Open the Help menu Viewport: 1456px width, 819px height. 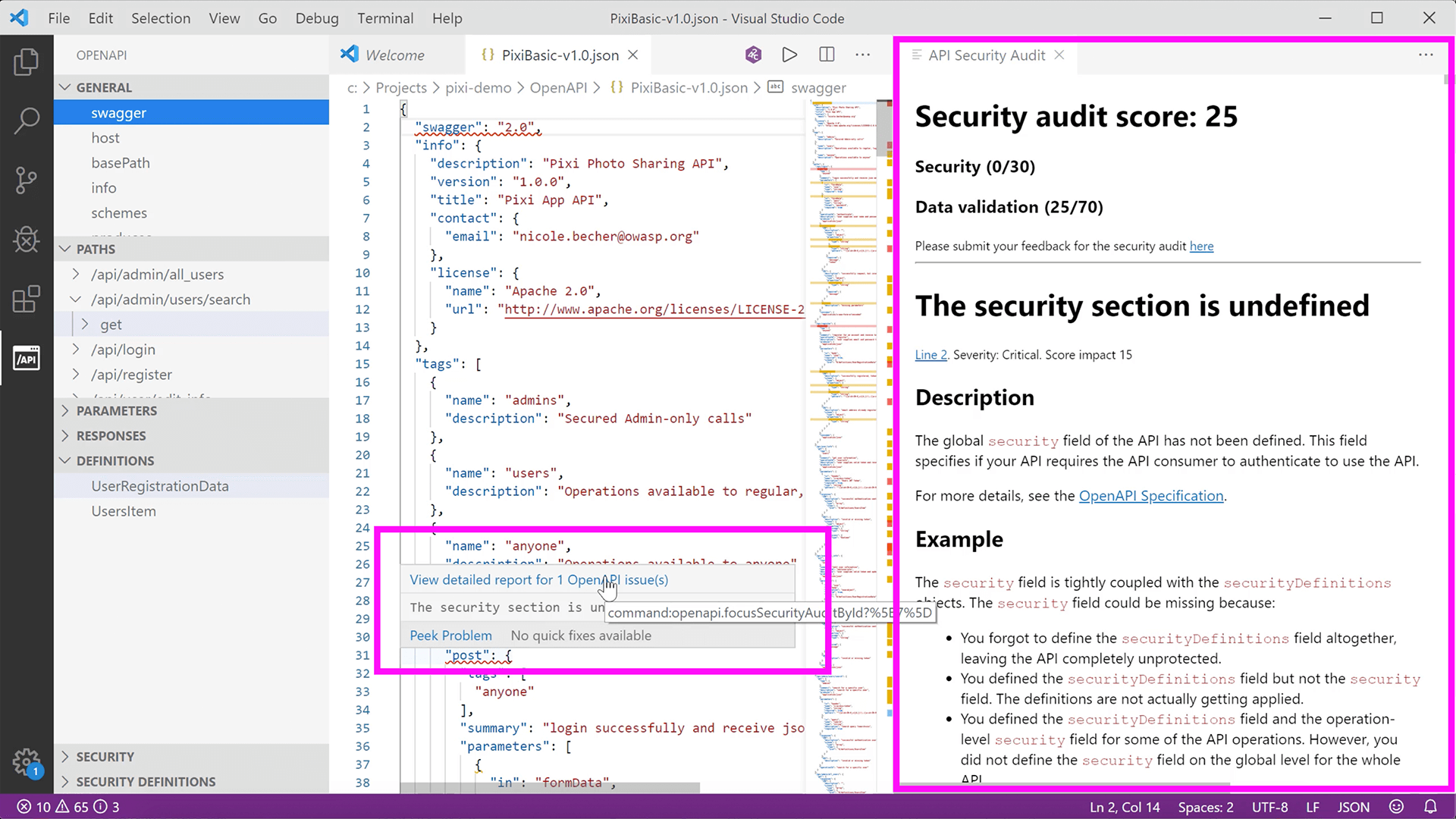click(x=447, y=18)
